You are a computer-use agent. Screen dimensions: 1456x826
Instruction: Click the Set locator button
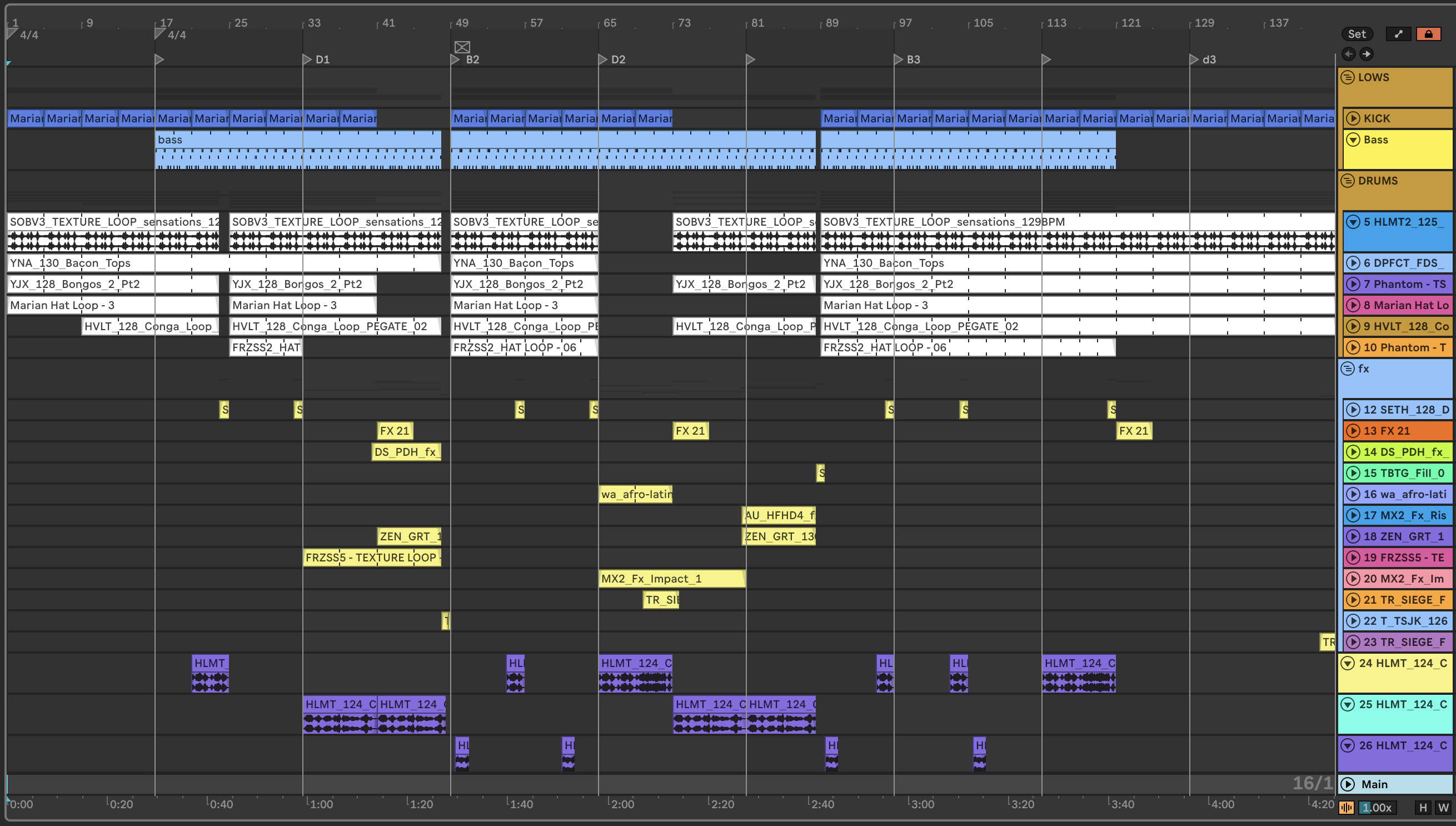click(x=1357, y=34)
